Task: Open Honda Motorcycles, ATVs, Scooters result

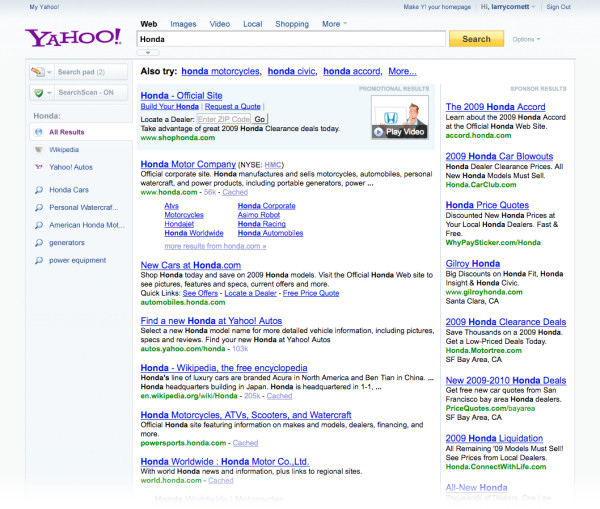Action: (x=246, y=415)
